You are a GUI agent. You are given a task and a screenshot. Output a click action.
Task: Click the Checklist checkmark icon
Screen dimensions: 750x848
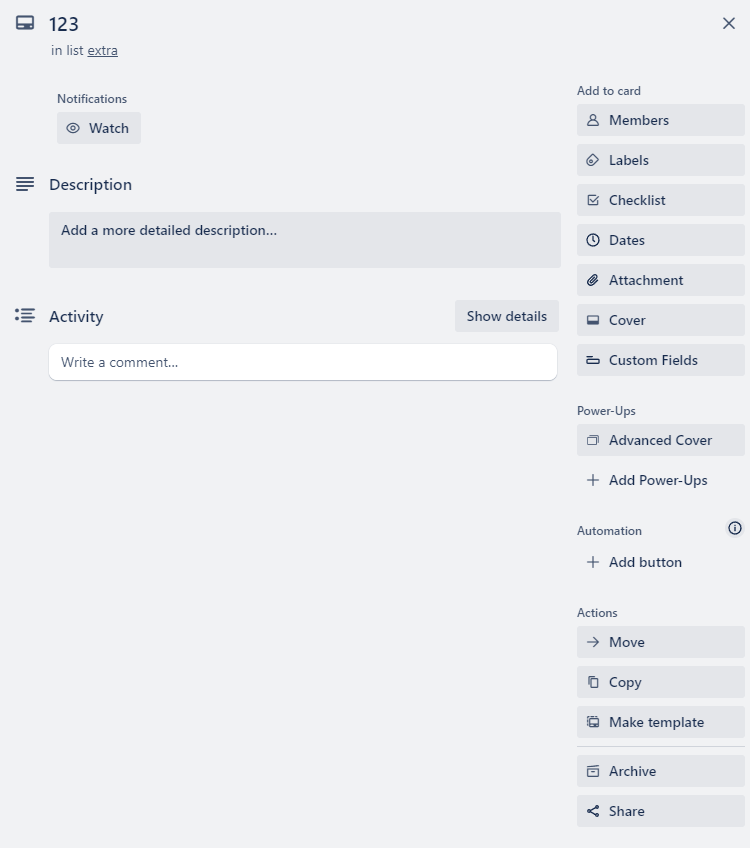point(593,200)
